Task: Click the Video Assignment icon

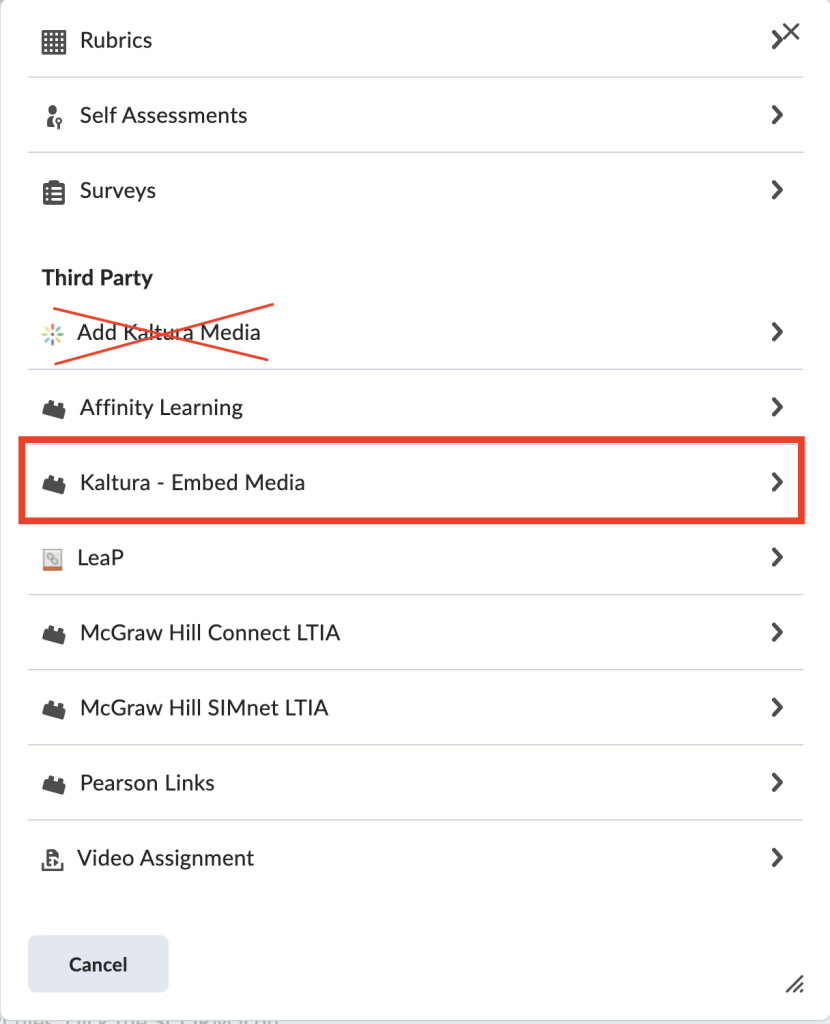Action: (x=52, y=859)
